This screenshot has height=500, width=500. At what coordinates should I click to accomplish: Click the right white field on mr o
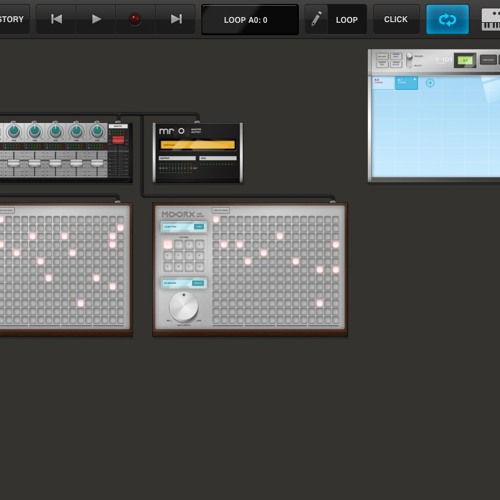pos(218,158)
